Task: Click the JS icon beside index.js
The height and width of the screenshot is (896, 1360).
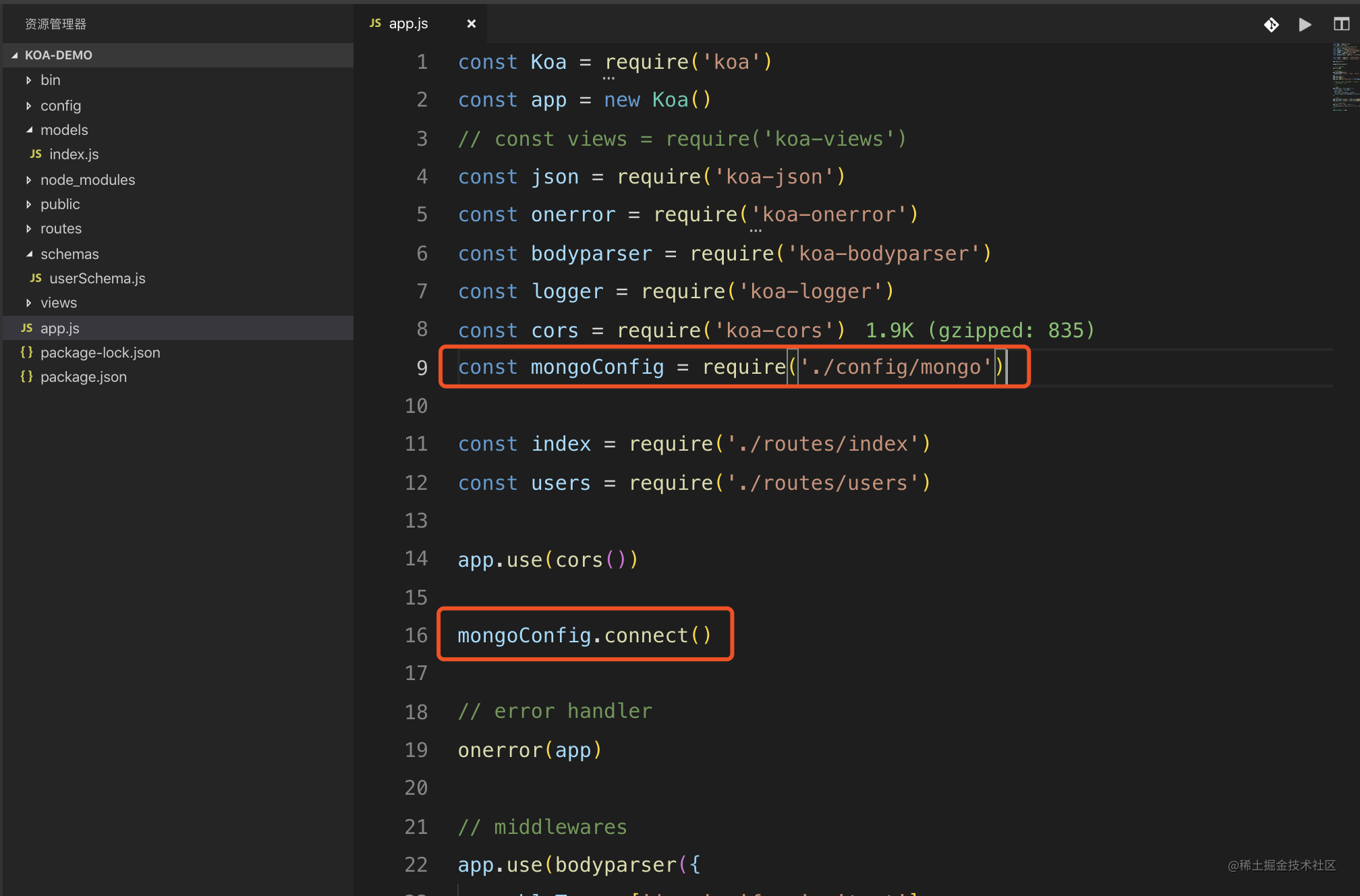Action: (36, 155)
